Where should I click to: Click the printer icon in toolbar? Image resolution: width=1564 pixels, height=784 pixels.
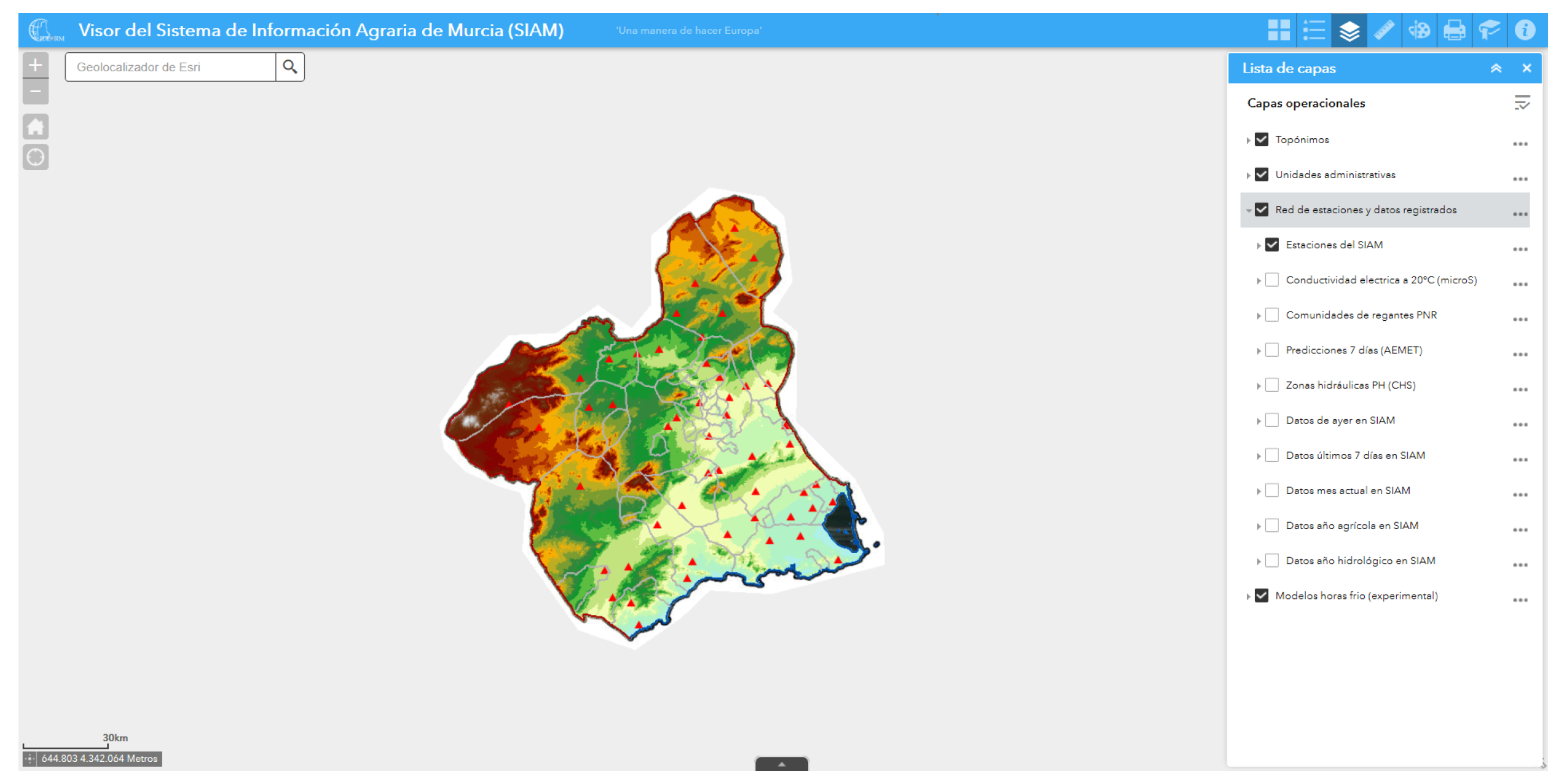(x=1454, y=30)
